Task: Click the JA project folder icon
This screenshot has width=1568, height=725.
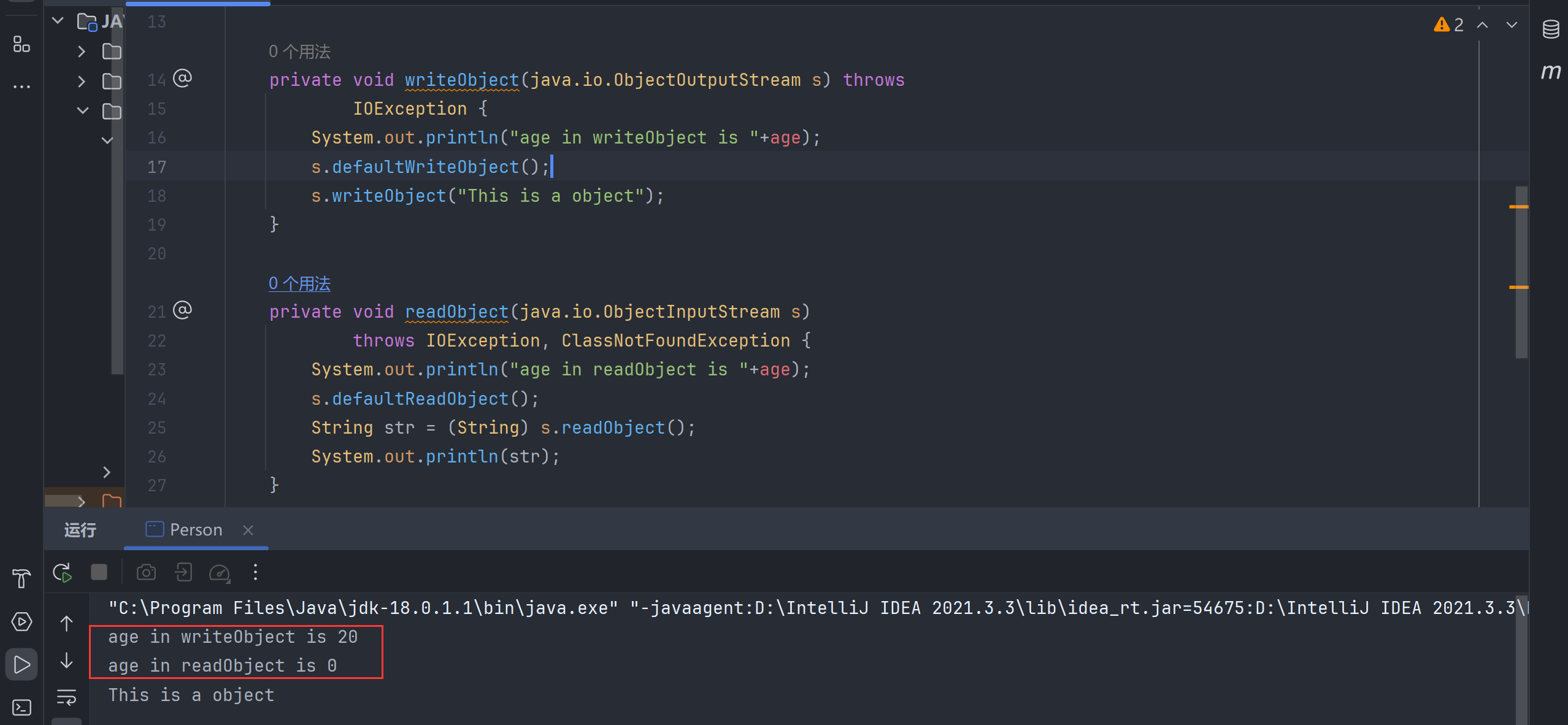Action: coord(87,22)
